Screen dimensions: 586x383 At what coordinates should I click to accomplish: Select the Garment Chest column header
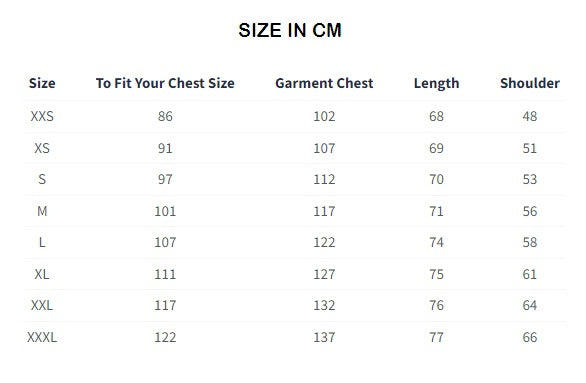pos(324,83)
